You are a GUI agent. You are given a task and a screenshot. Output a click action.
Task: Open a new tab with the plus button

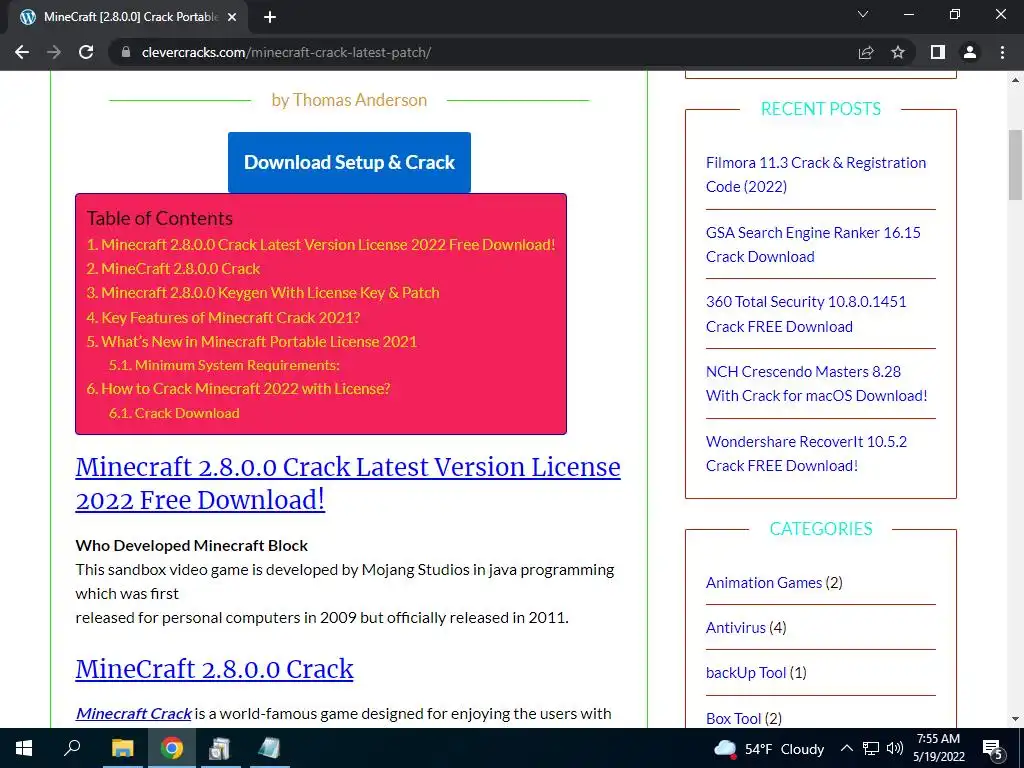tap(270, 18)
